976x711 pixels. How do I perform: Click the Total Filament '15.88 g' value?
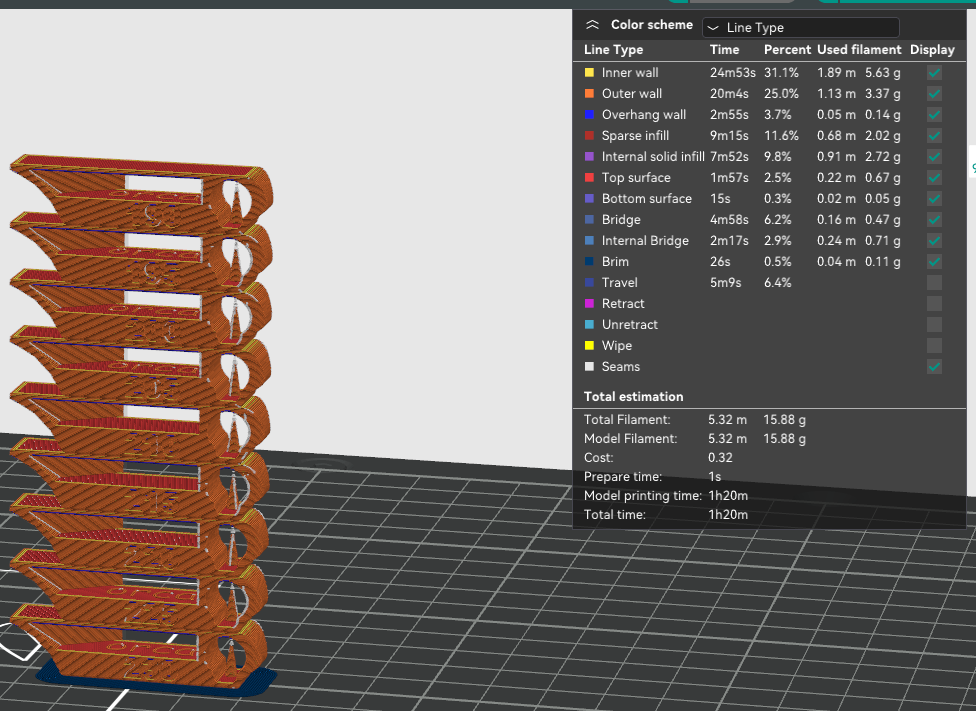[784, 420]
